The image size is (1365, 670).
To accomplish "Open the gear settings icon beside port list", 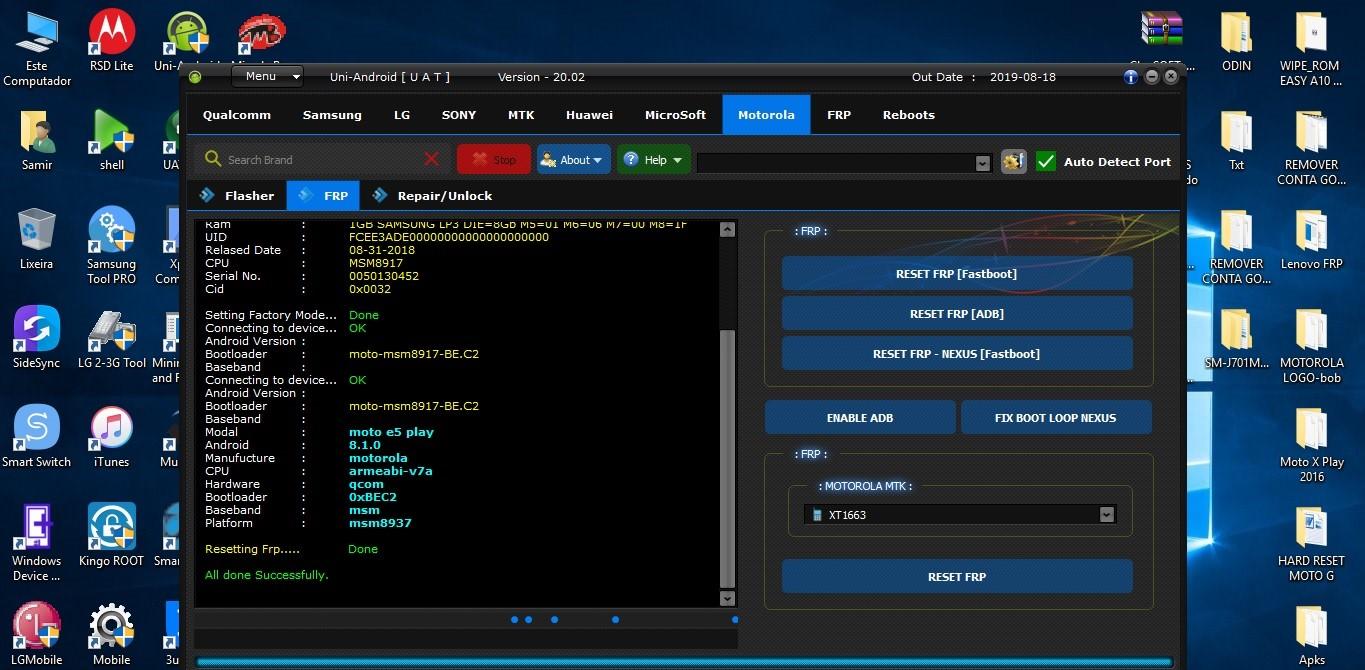I will pos(1013,161).
